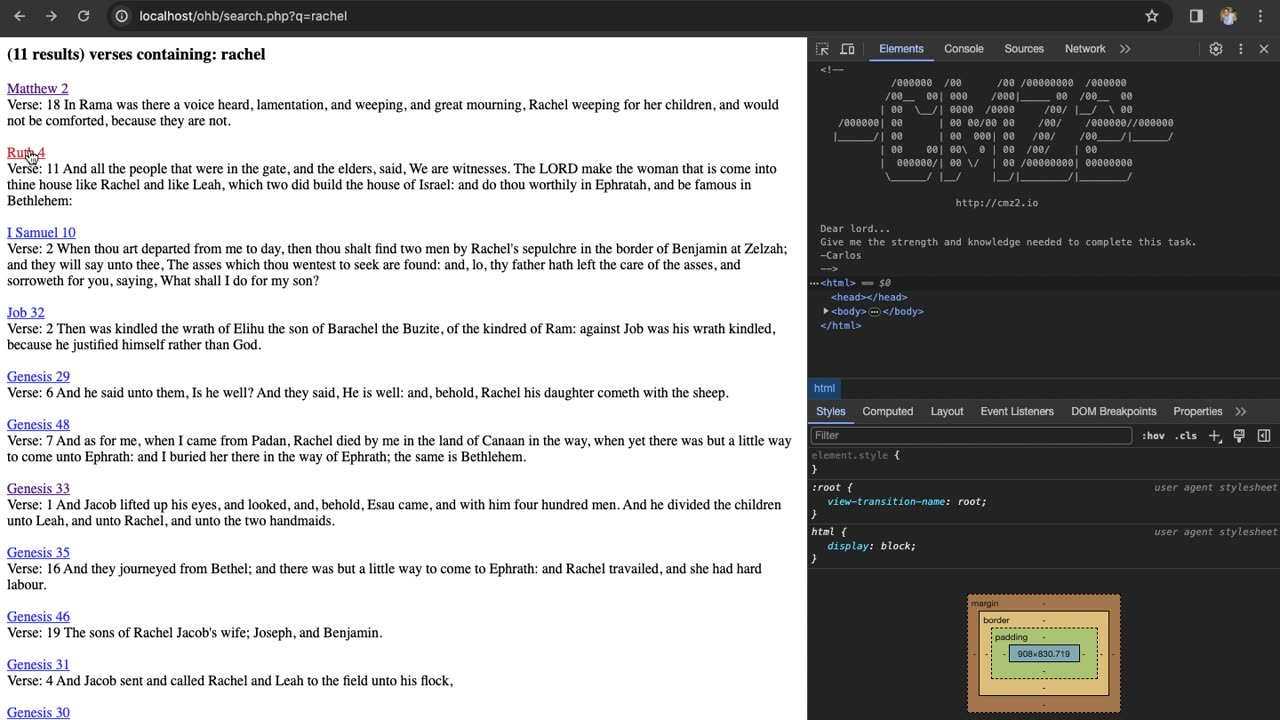This screenshot has width=1280, height=720.
Task: Go forward in browser history
Action: 51,16
